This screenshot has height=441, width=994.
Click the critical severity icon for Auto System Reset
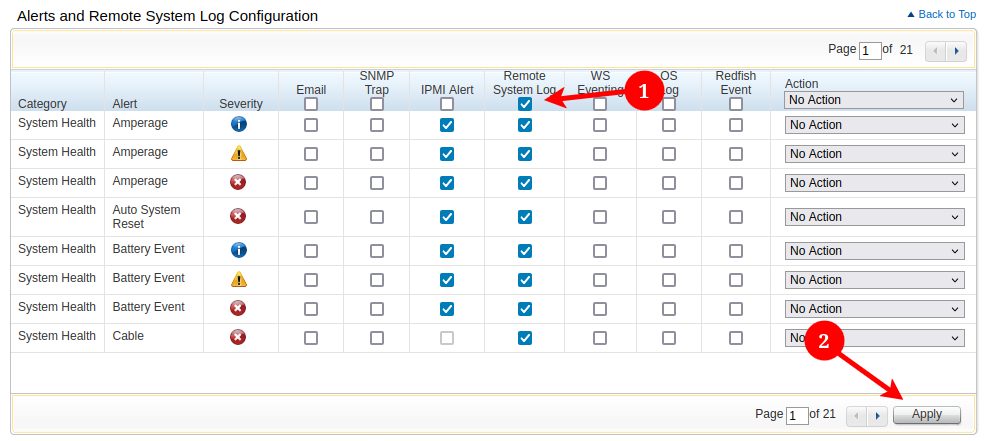pos(238,217)
